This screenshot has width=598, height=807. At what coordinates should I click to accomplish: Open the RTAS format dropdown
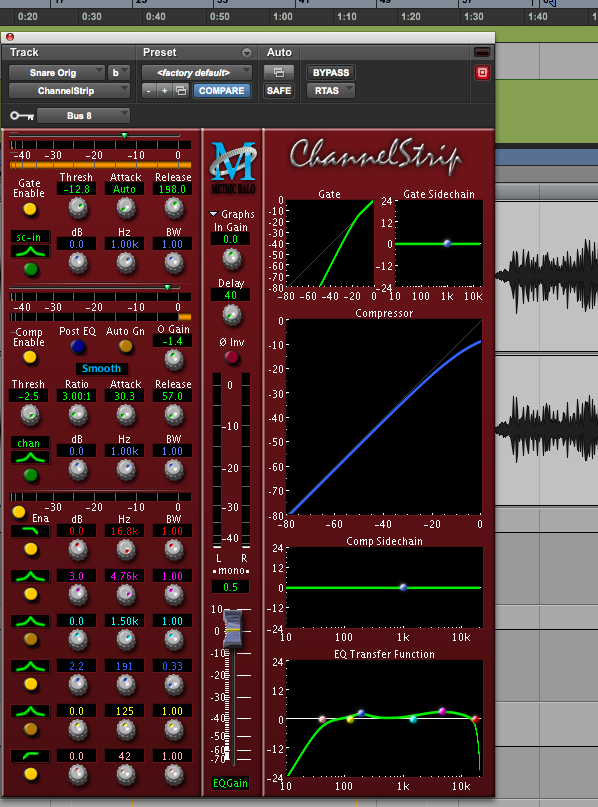click(x=331, y=91)
